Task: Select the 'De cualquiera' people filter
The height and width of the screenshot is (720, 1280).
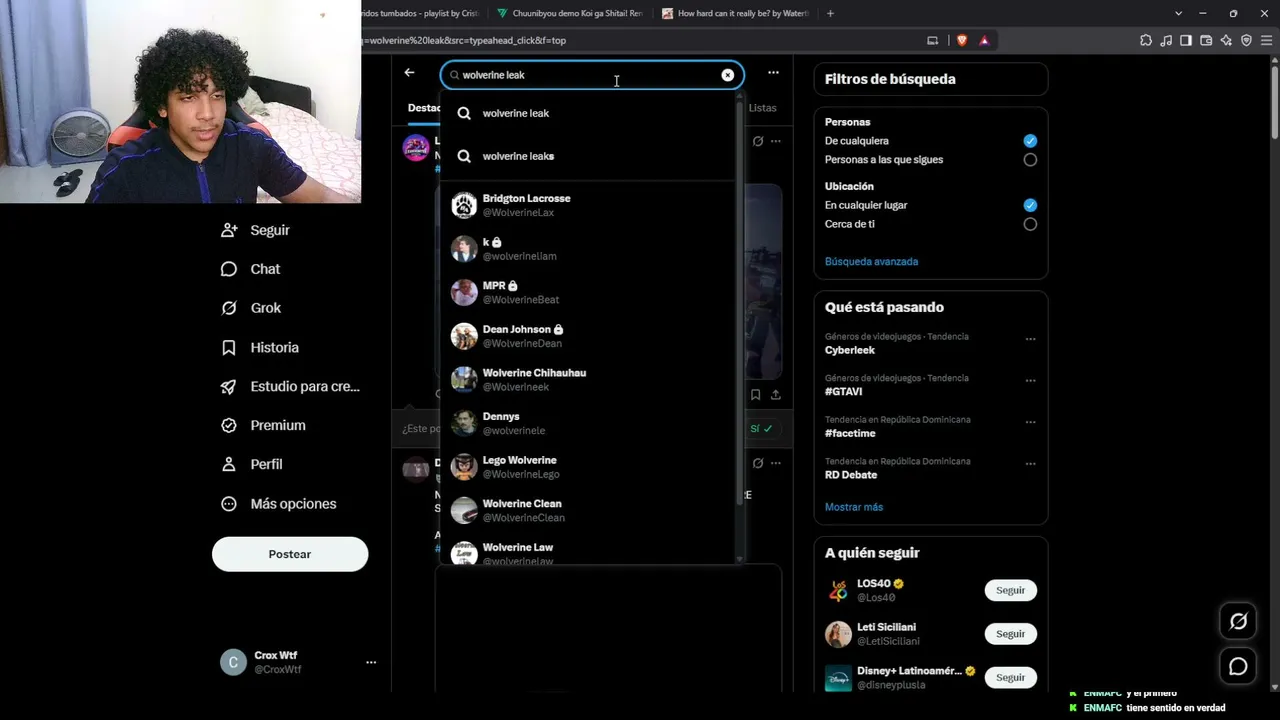Action: point(1030,141)
